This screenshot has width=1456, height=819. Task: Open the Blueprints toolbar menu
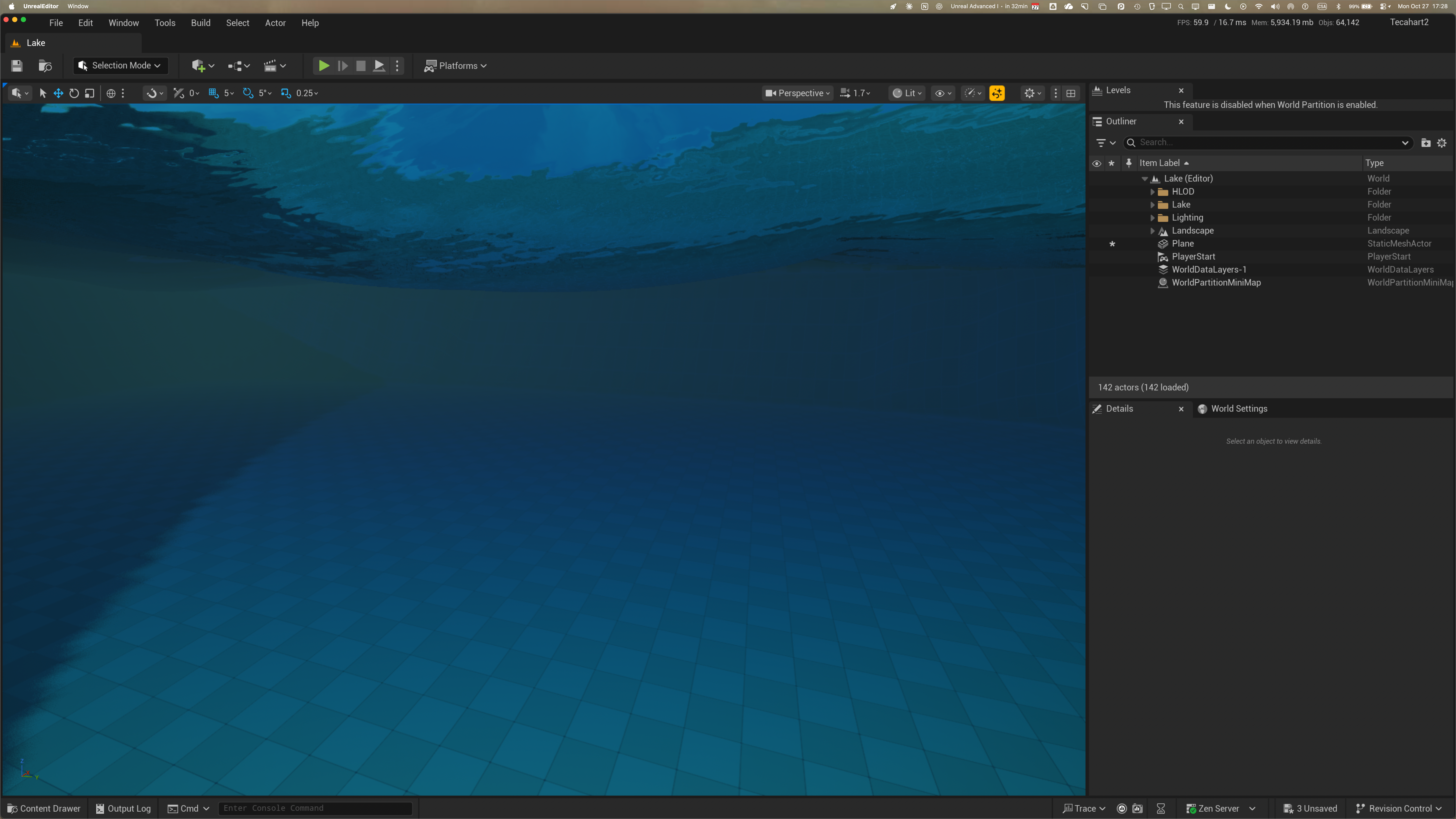[239, 66]
